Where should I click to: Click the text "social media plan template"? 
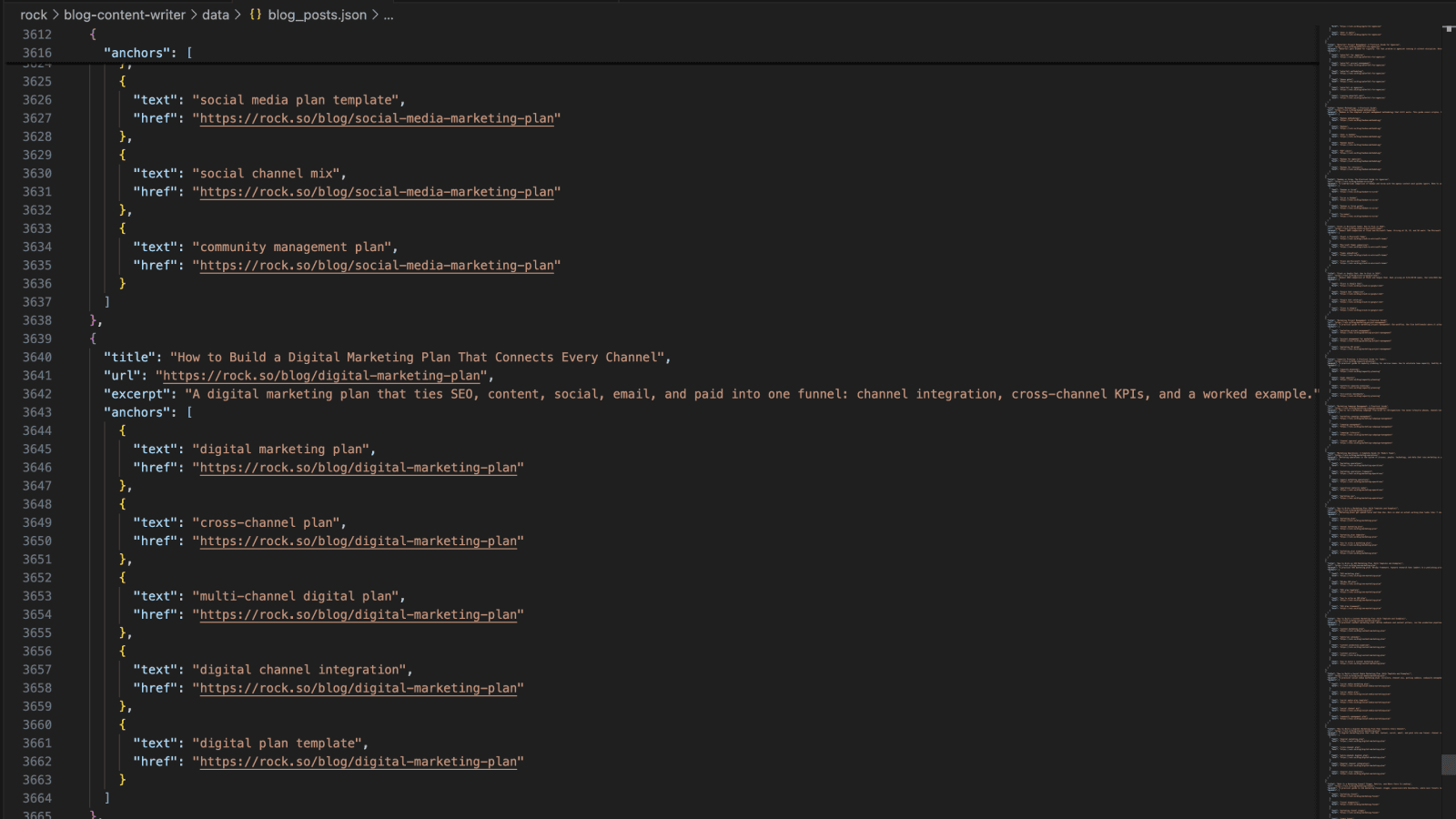(296, 100)
